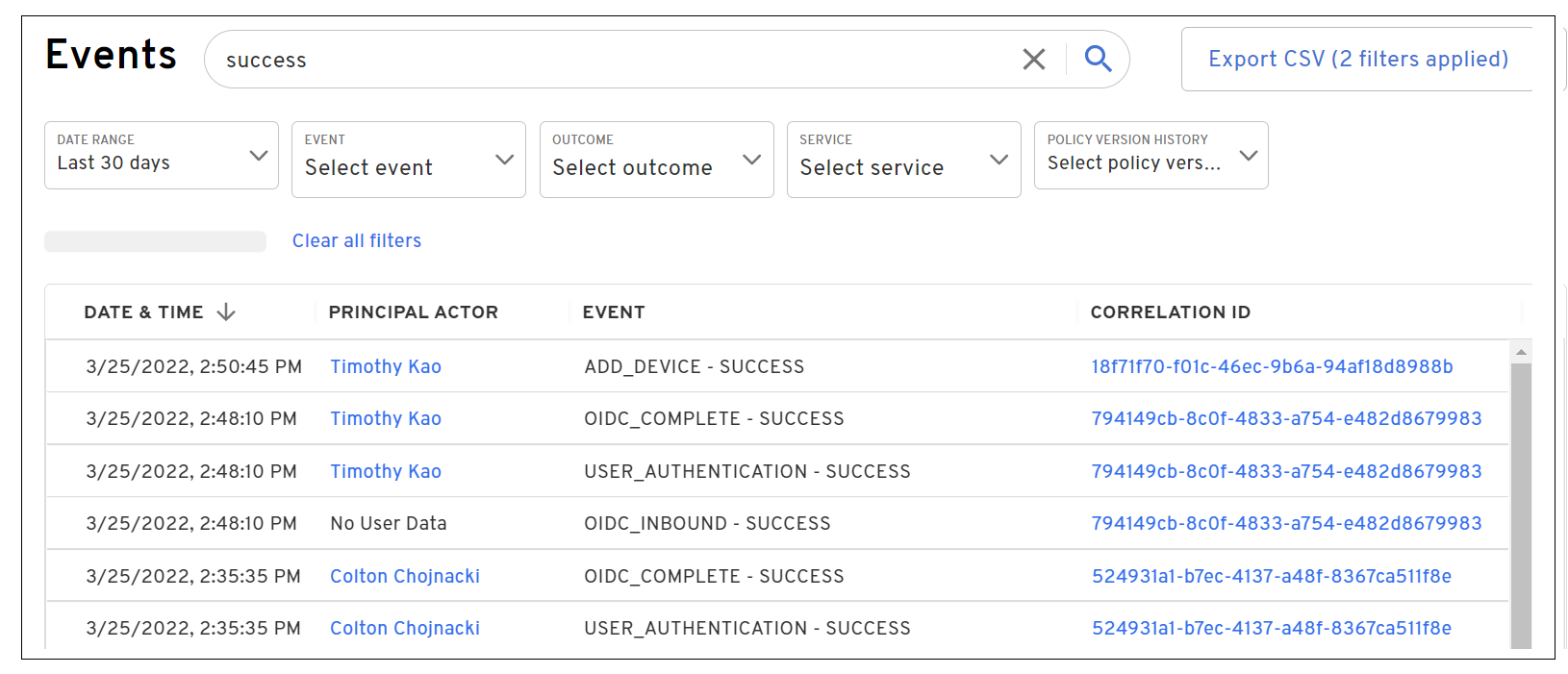
Task: Expand the Select service dropdown
Action: tap(903, 160)
